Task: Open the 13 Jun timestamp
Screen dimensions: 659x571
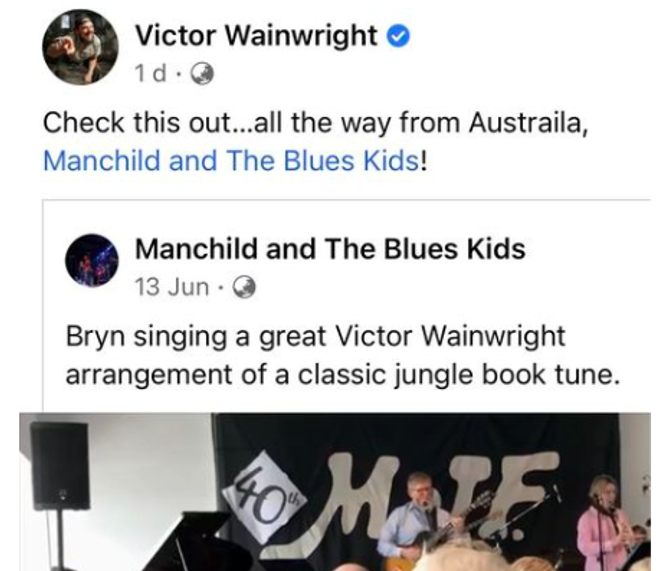Action: [x=172, y=287]
